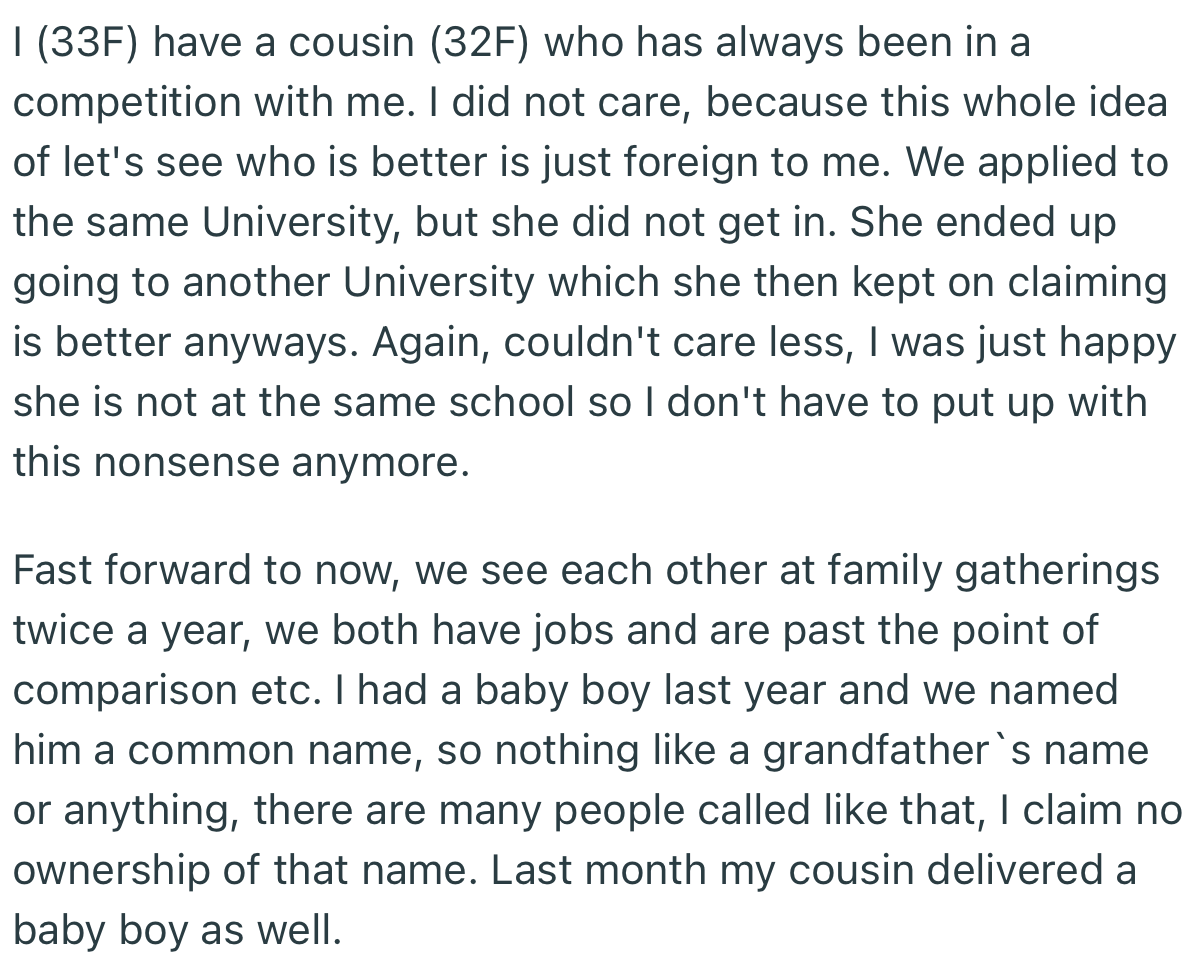1194x968 pixels.
Task: Click the "(33F)" age text
Action: (88, 44)
